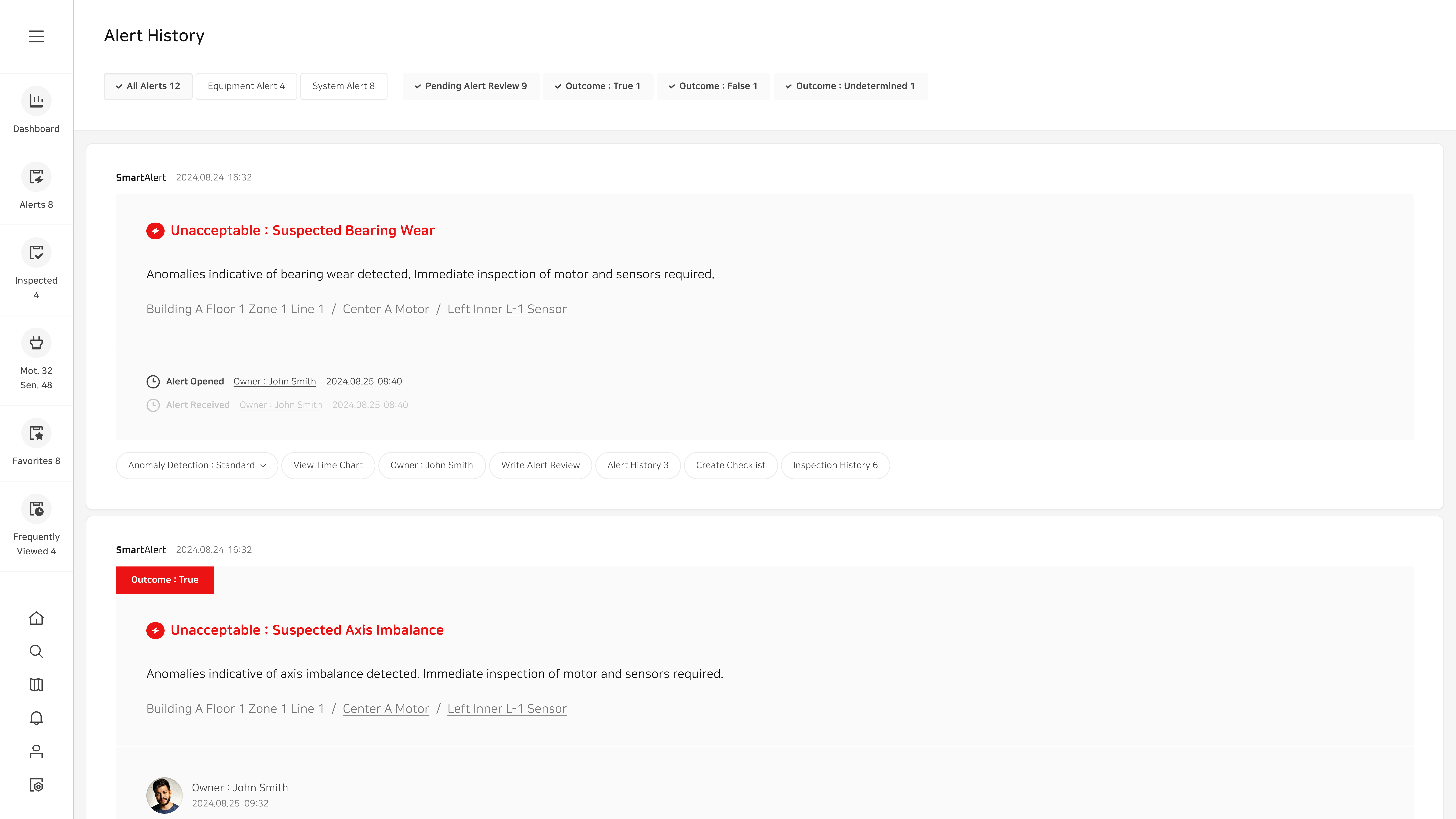Open the Dashboard chart icon

tap(36, 101)
